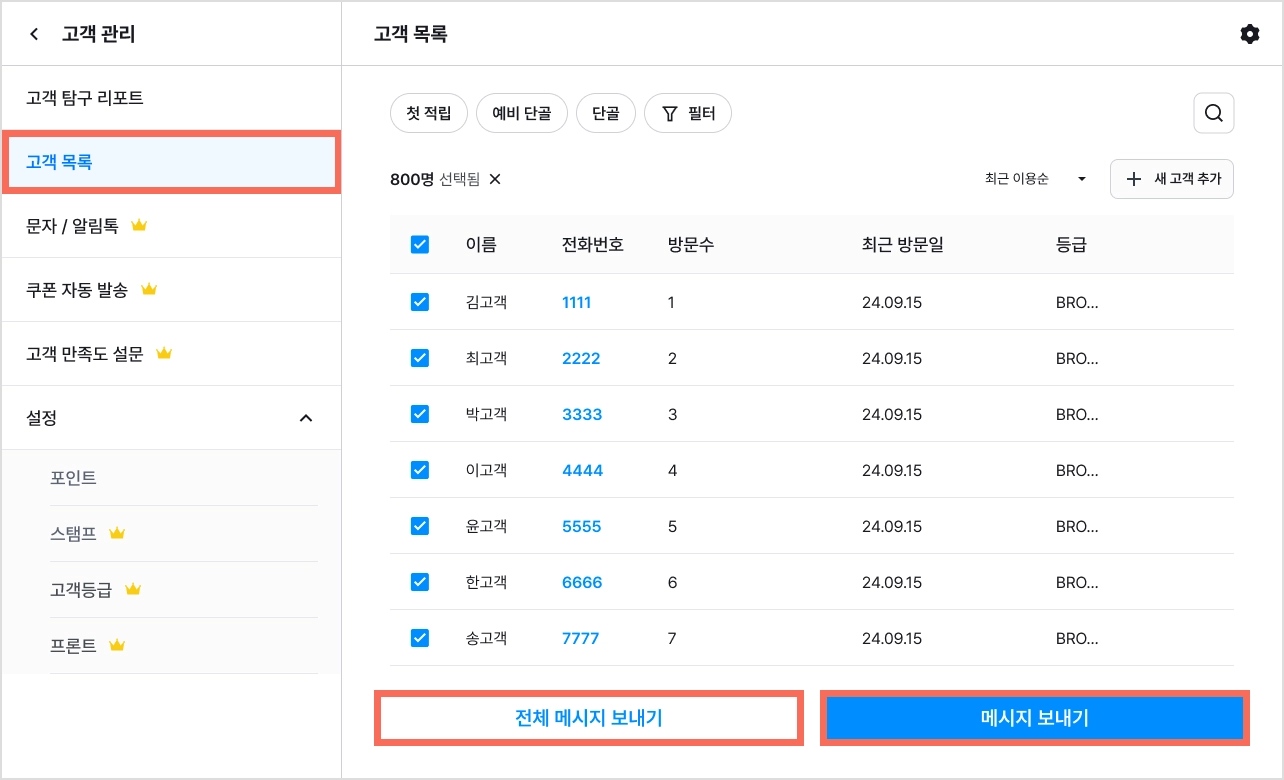This screenshot has height=780, width=1284.
Task: Open phone number 7777 link
Action: click(581, 638)
